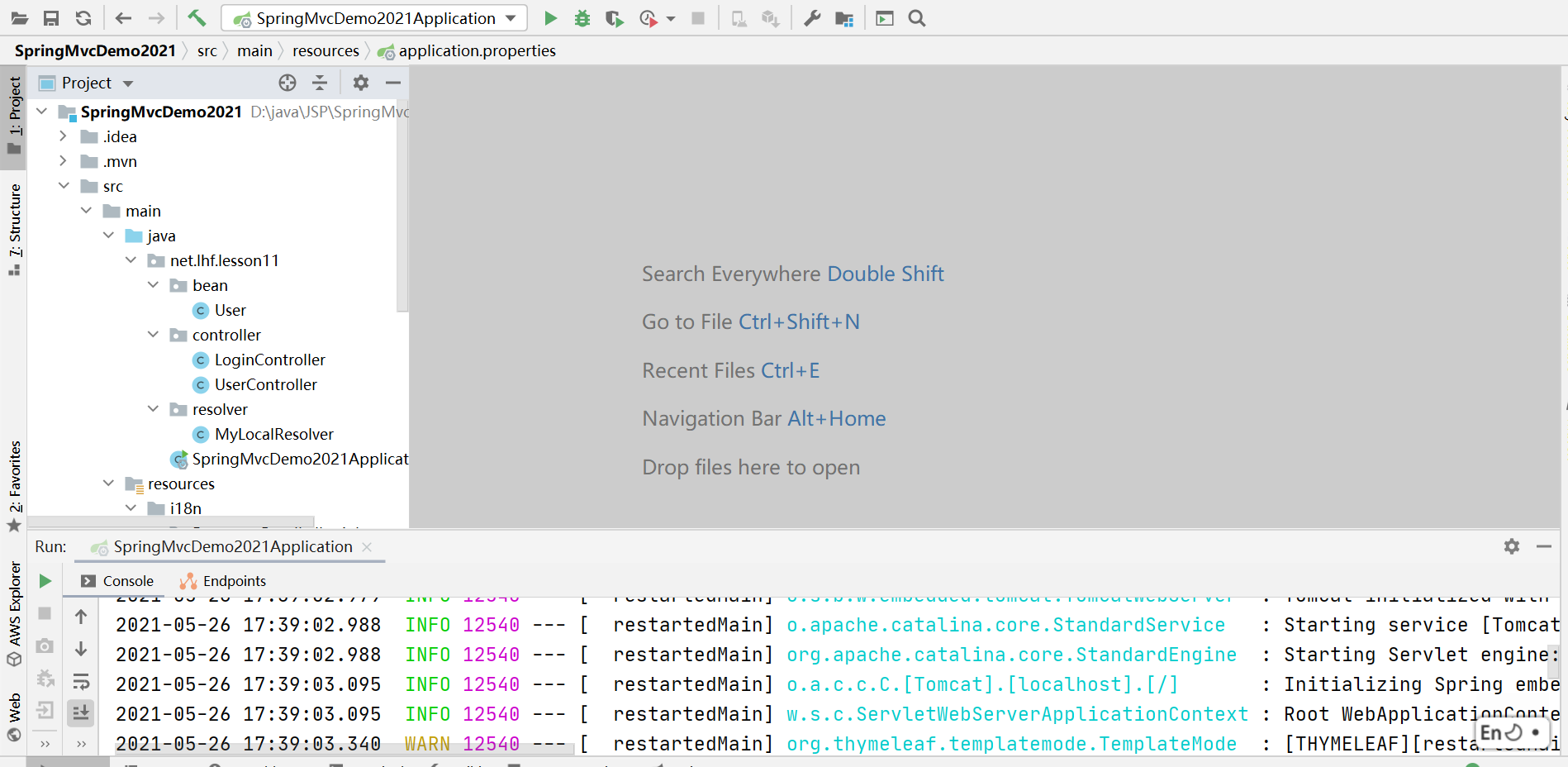This screenshot has height=767, width=1568.
Task: Open SpringMvcDemo2021Application run configuration dropdown
Action: [x=374, y=18]
